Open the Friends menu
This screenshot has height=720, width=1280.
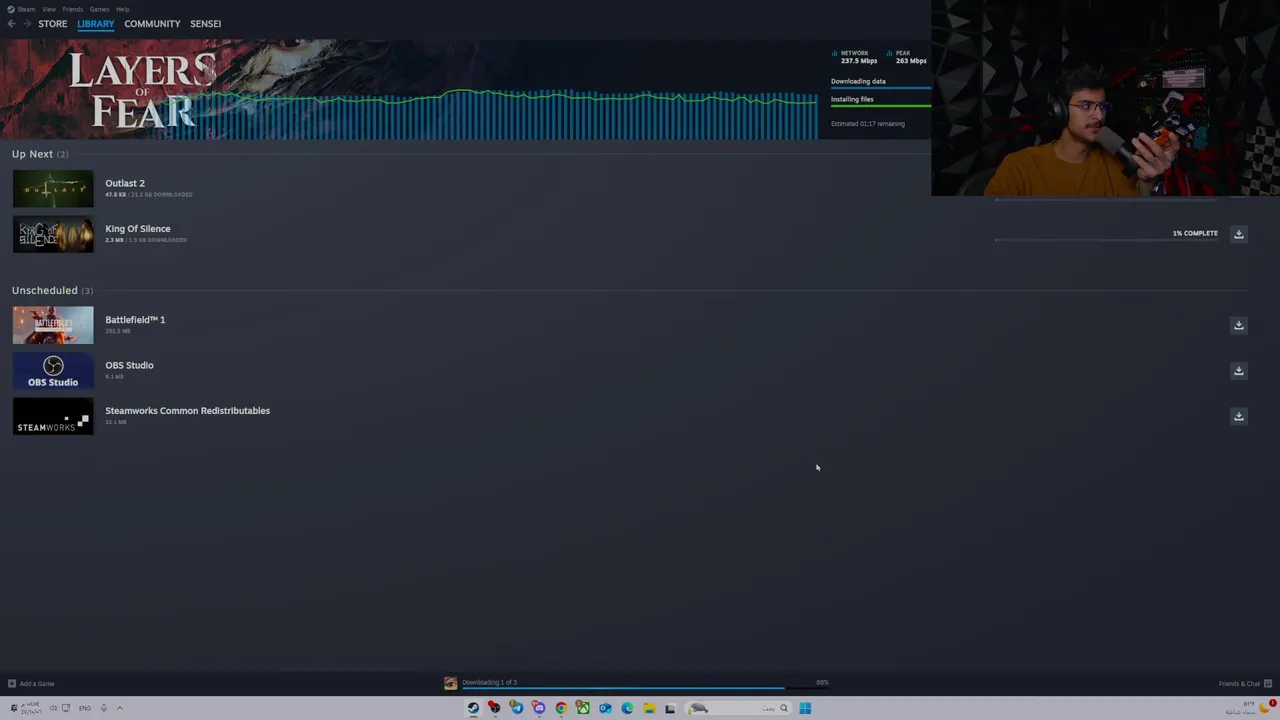pos(73,9)
